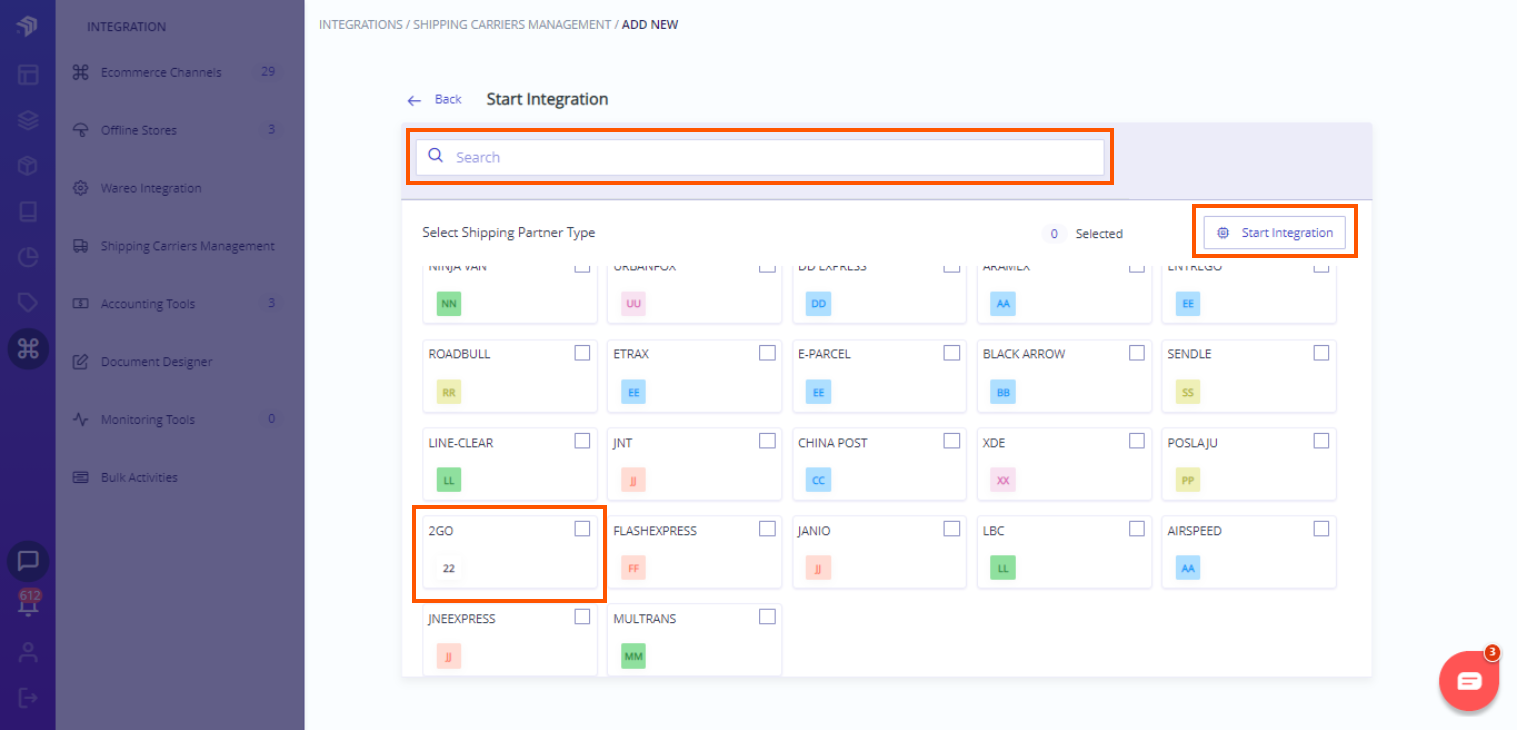Viewport: 1517px width, 730px height.
Task: Open the price tag icon in left rail
Action: 28,302
